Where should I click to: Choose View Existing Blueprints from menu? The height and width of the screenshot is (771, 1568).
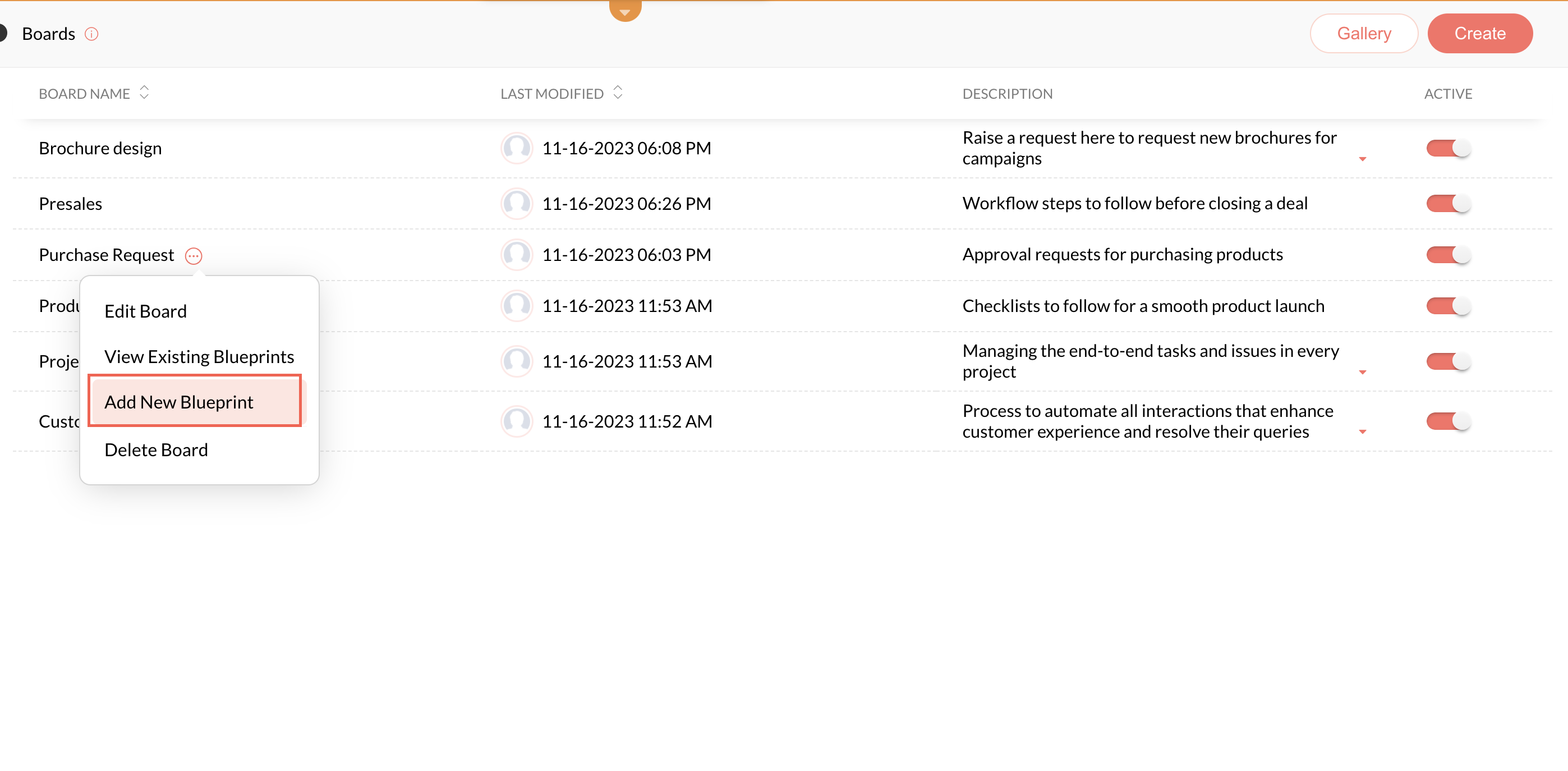coord(199,356)
